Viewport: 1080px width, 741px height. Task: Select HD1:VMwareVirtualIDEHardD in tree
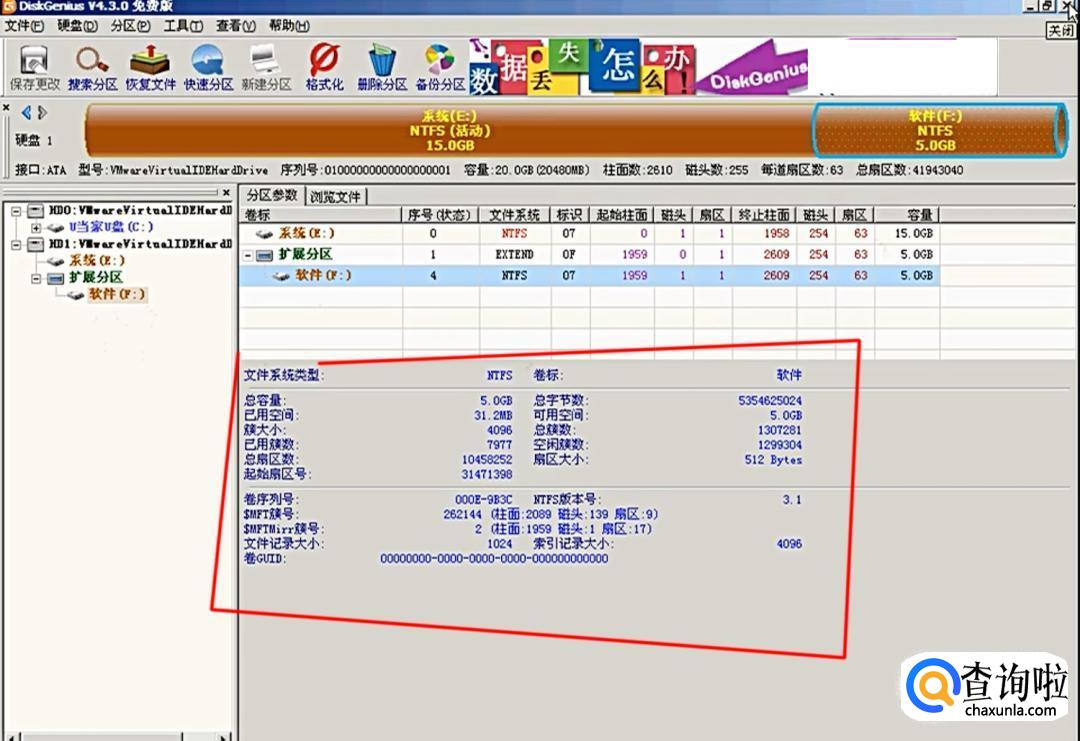tap(141, 244)
